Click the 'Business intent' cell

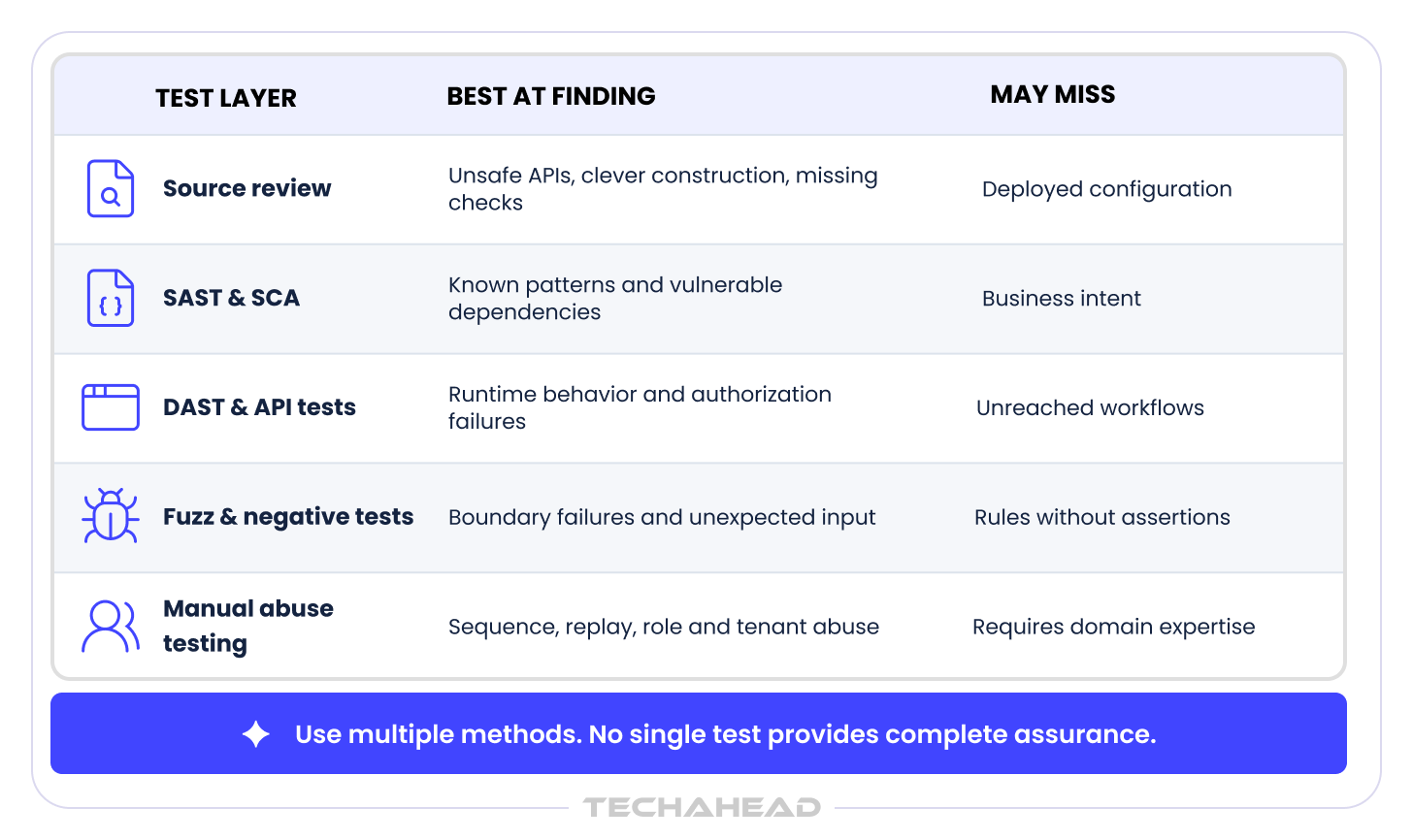(1062, 299)
